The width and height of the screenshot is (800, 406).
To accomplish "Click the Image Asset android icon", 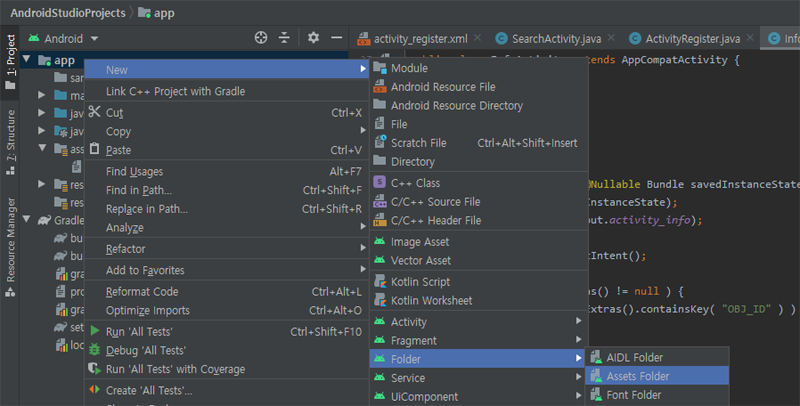I will (x=380, y=241).
